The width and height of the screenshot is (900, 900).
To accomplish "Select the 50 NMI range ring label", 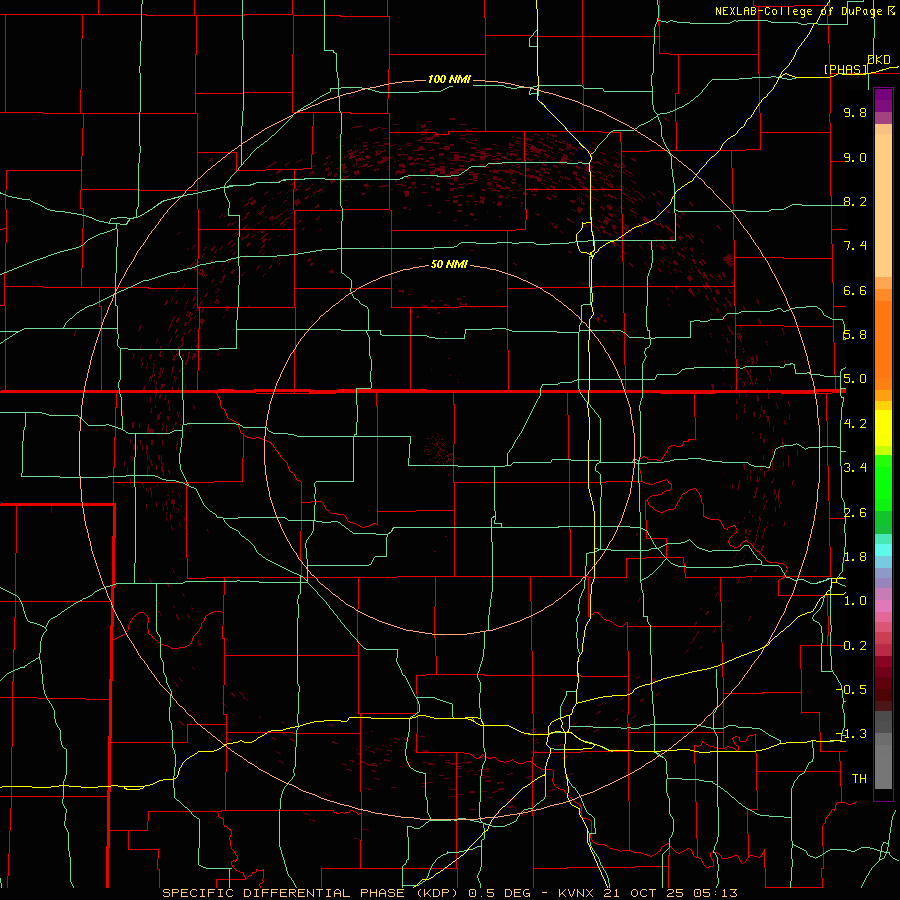I will 449,265.
